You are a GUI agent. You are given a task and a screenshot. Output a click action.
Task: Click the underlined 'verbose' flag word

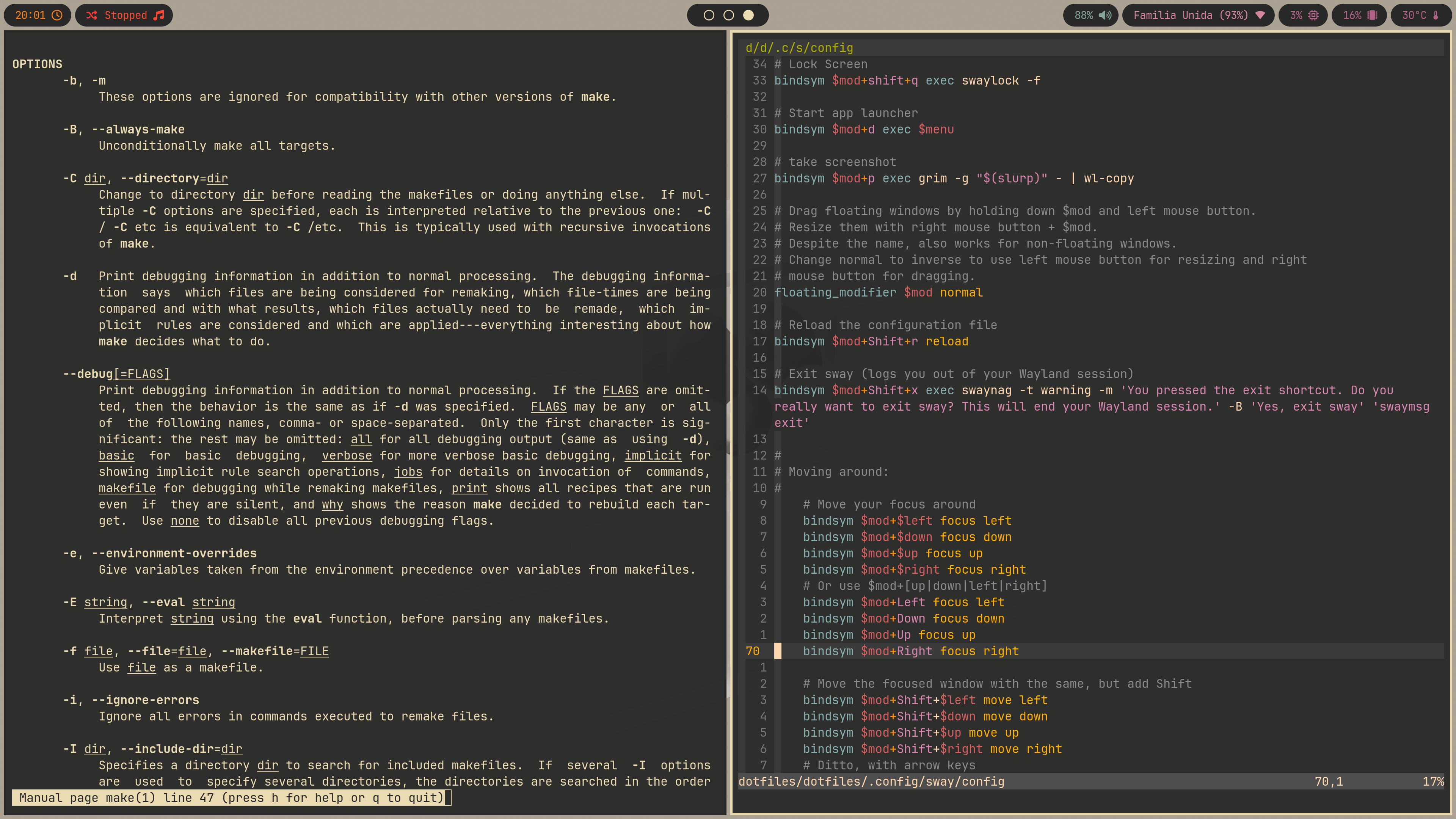click(347, 455)
